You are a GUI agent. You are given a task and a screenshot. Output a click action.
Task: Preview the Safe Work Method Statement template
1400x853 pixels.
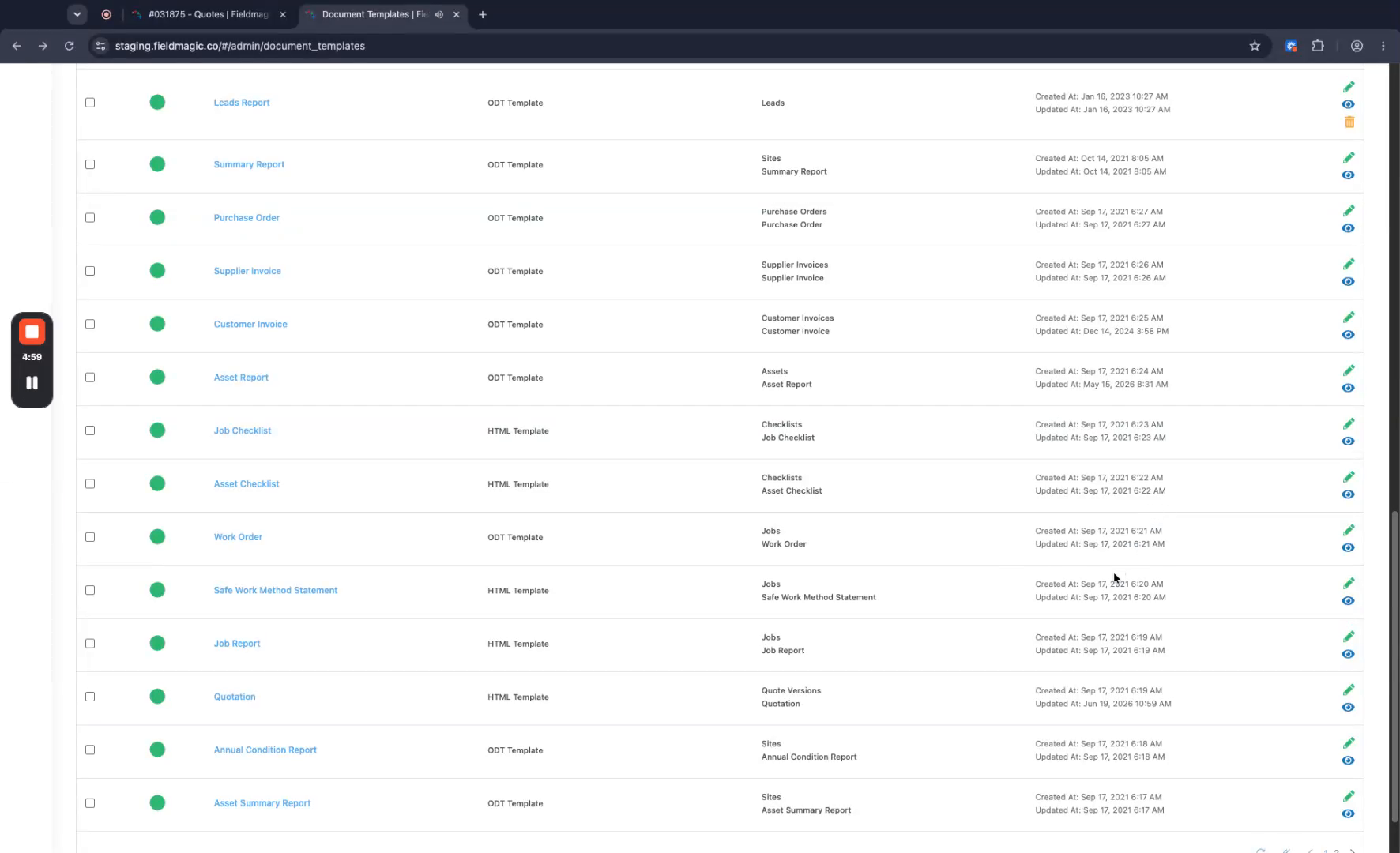[1348, 601]
